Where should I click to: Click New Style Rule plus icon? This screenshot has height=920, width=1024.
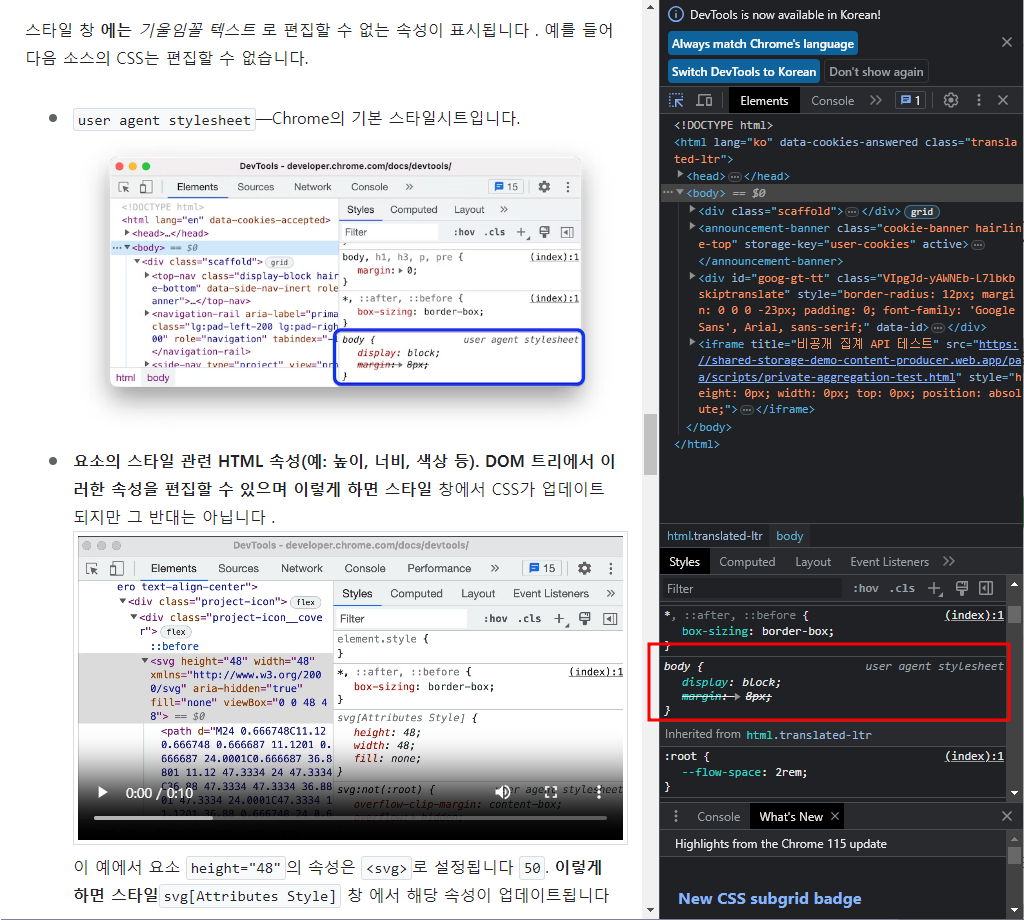click(x=935, y=588)
